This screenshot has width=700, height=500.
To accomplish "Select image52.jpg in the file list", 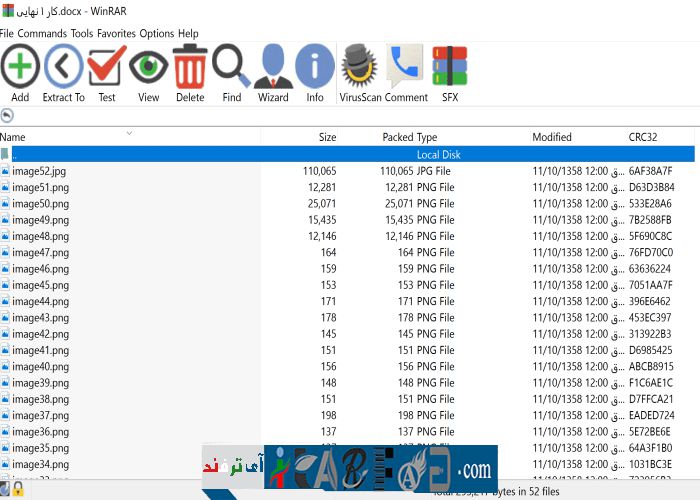I will point(39,171).
